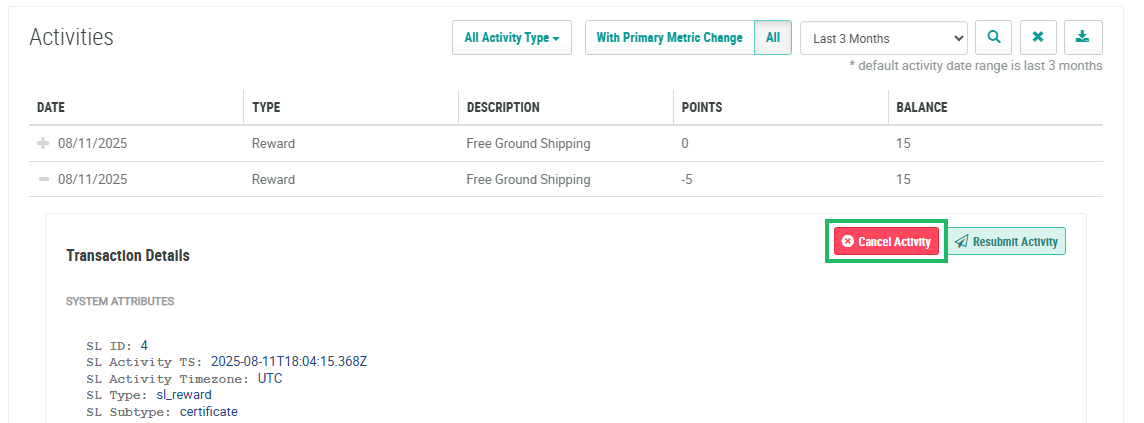Toggle With Primary Metric Change filter

pos(669,38)
